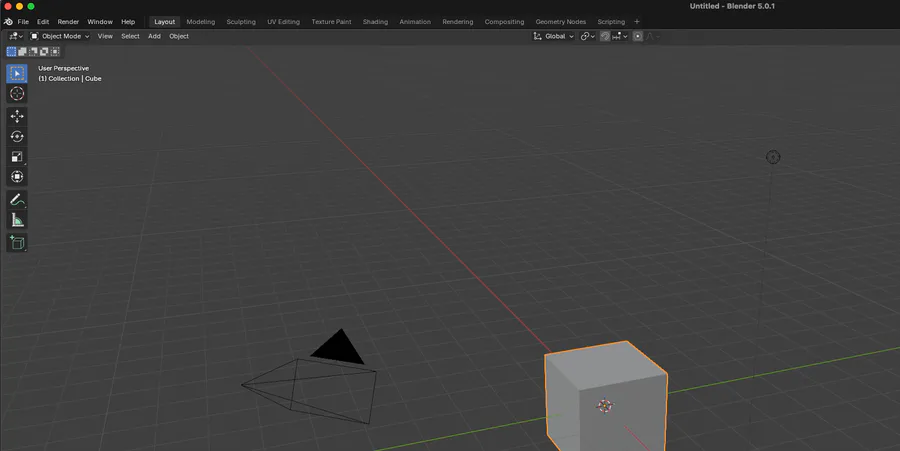The width and height of the screenshot is (900, 451).
Task: Open the viewport Add menu
Action: [x=154, y=36]
